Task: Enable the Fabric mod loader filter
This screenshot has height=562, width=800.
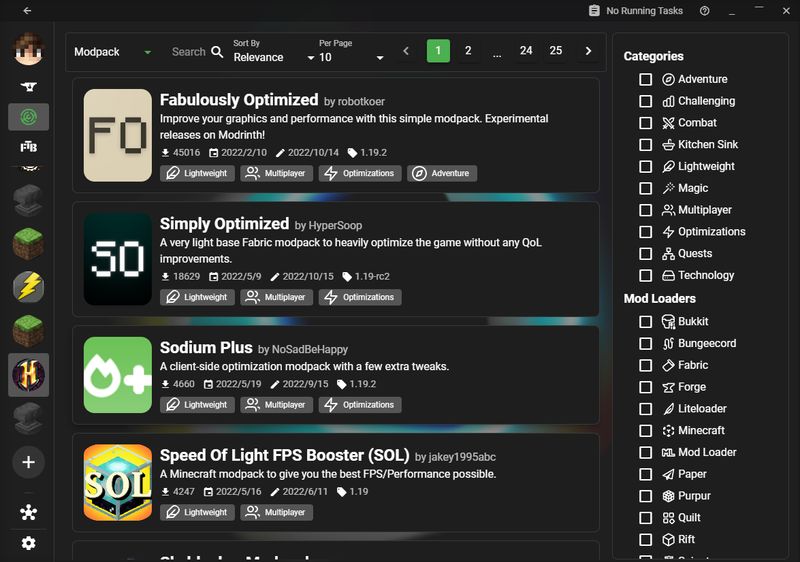Action: point(645,365)
